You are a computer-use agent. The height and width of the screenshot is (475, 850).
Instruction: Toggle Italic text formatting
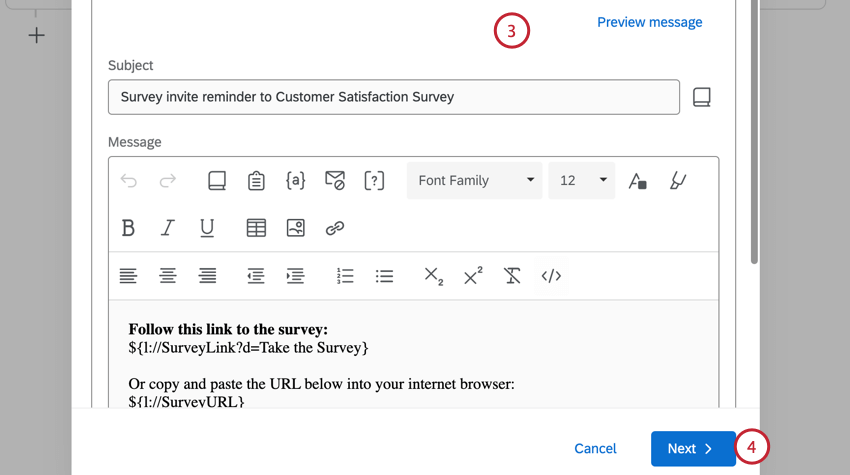click(x=167, y=228)
